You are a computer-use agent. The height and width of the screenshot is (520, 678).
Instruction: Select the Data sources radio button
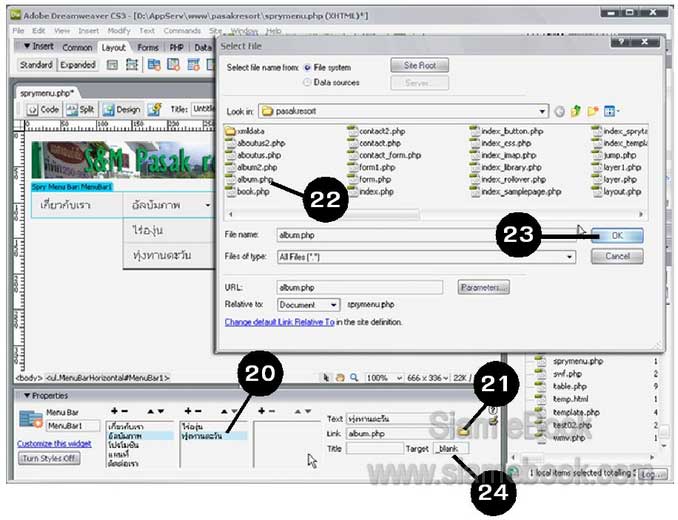[x=307, y=82]
